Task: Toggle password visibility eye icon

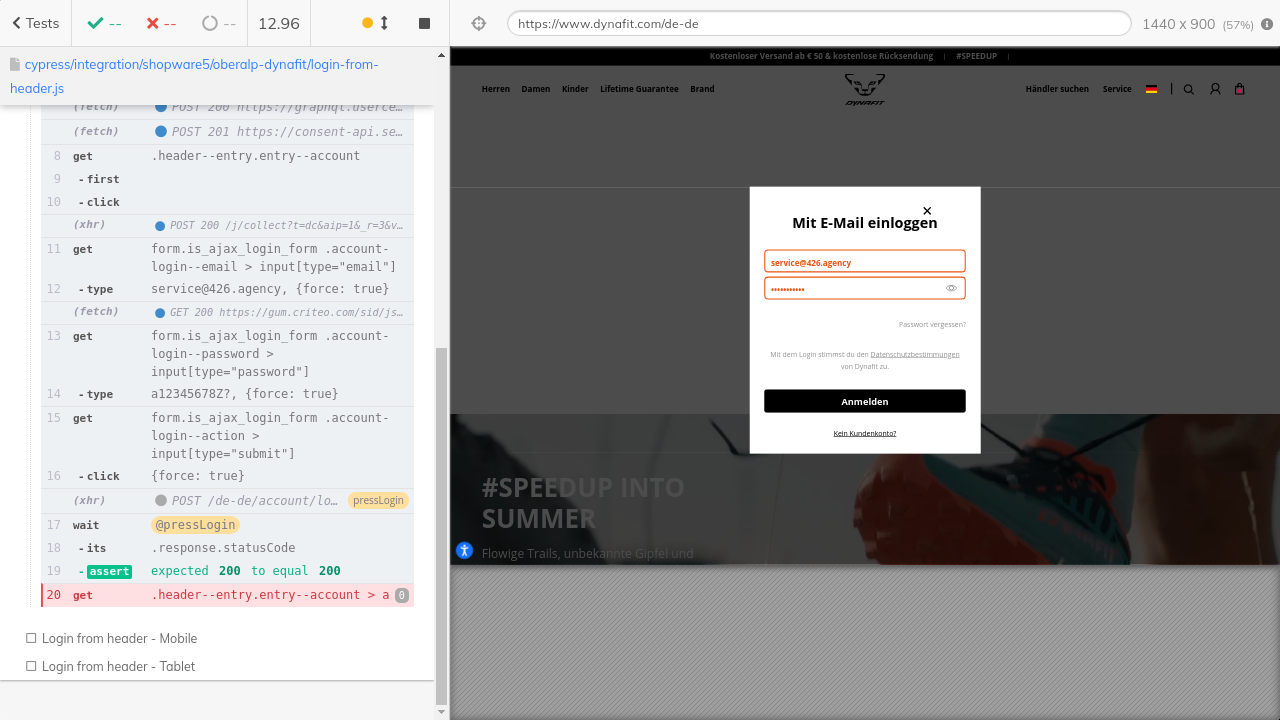Action: [951, 288]
